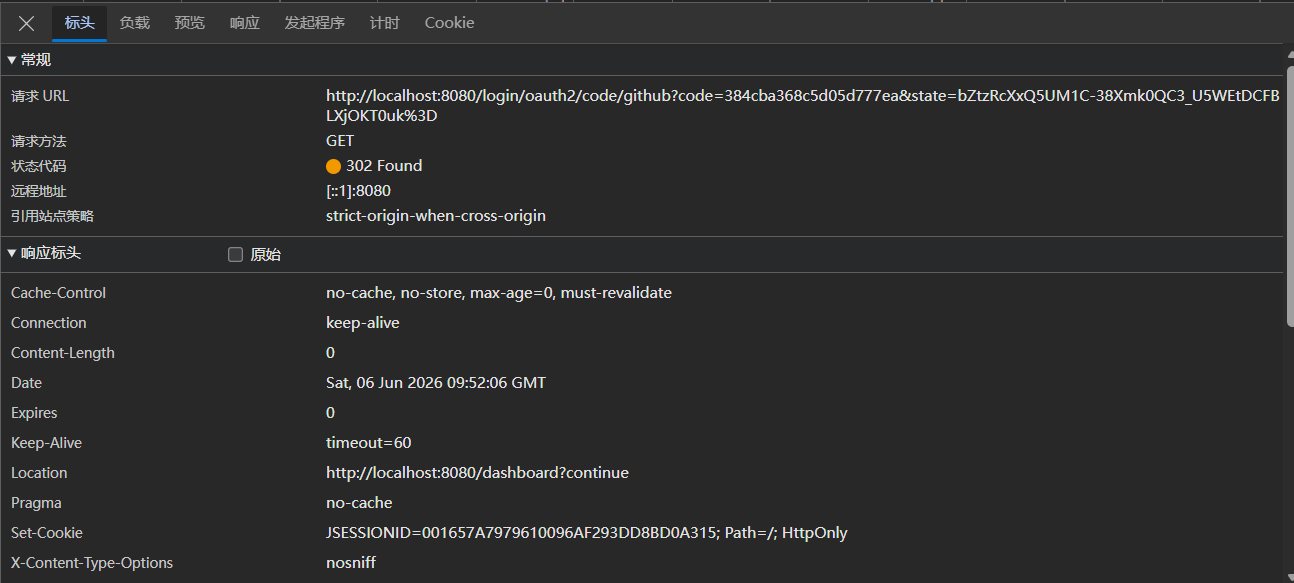Select the no-cache Pragma value
This screenshot has height=583, width=1294.
click(x=359, y=503)
